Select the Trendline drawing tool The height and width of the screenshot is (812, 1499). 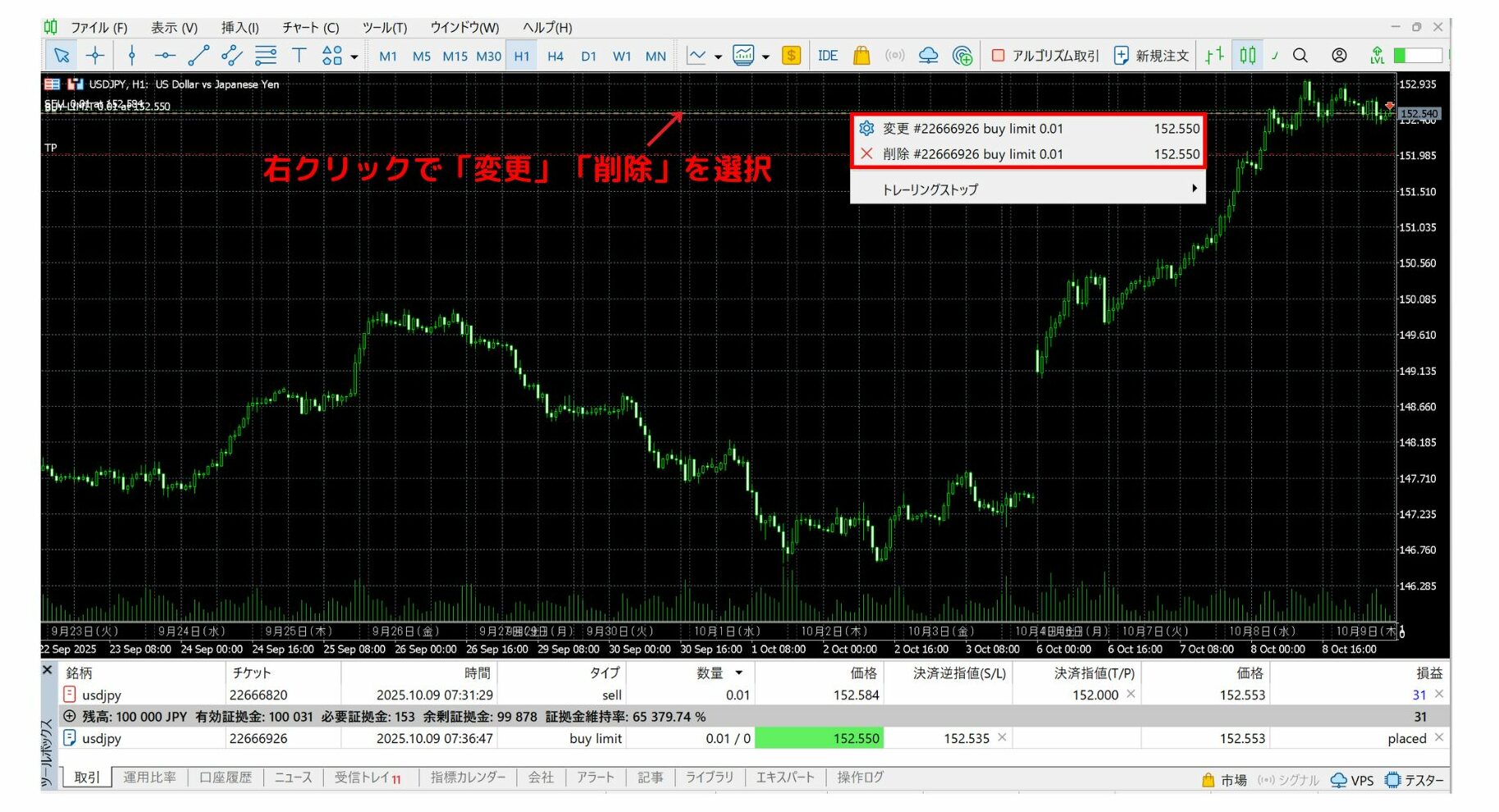pos(197,55)
